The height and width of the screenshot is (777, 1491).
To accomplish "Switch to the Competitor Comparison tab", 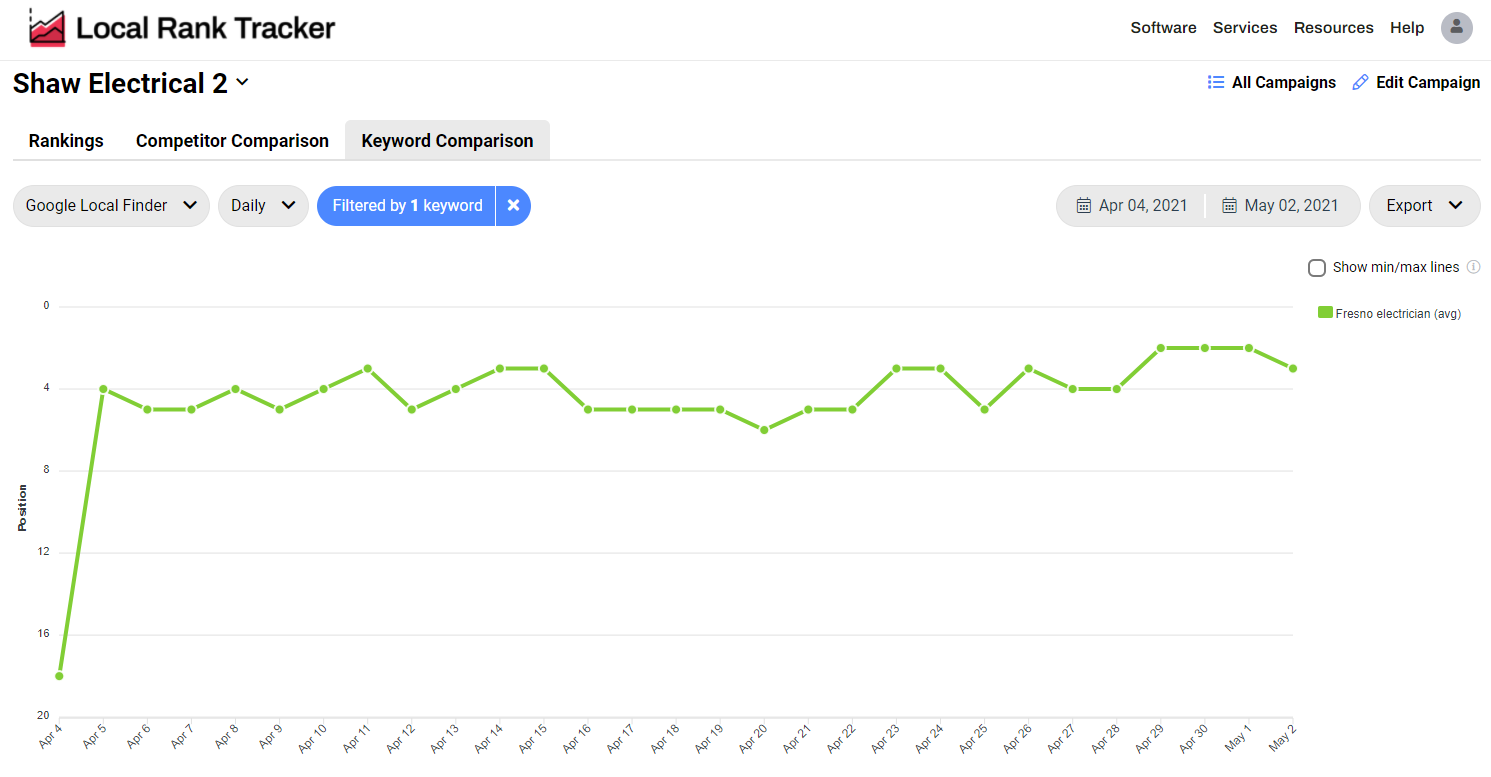I will 232,141.
